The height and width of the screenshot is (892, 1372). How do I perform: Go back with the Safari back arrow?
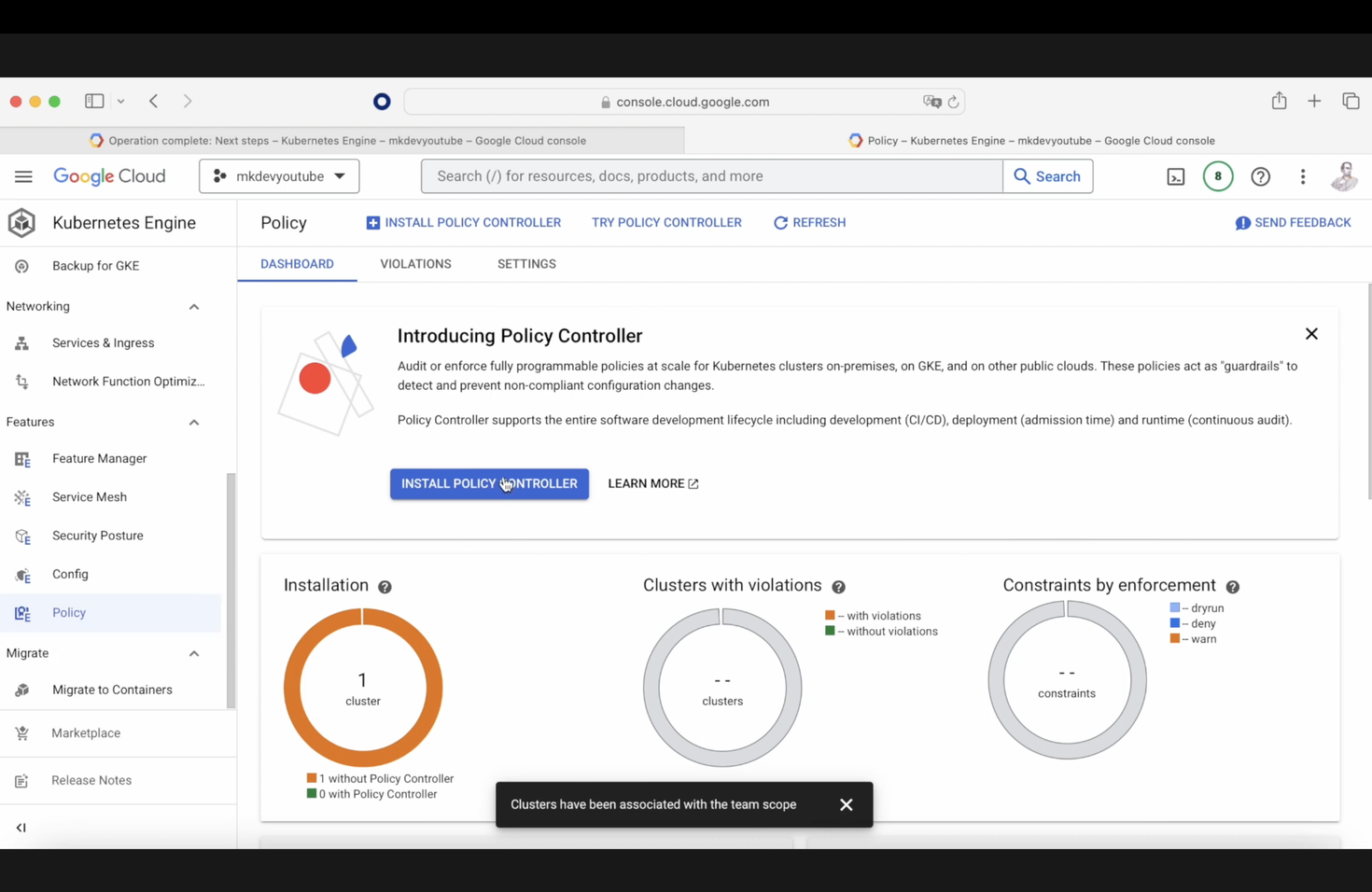(154, 101)
